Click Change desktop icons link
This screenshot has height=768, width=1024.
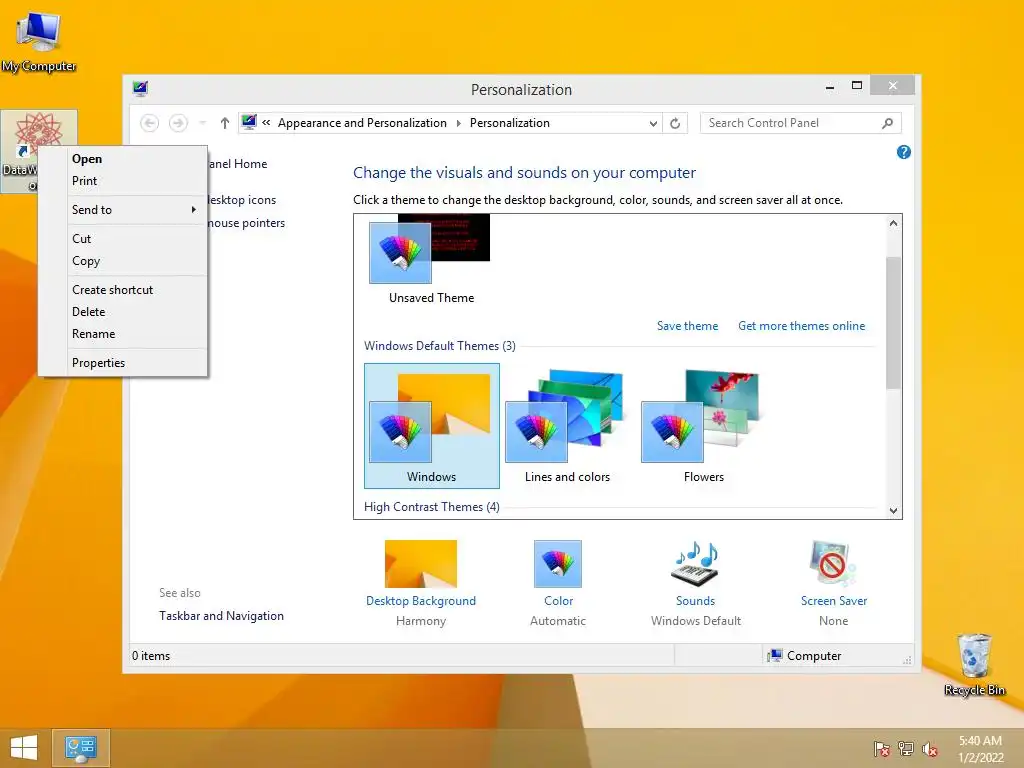tap(242, 200)
